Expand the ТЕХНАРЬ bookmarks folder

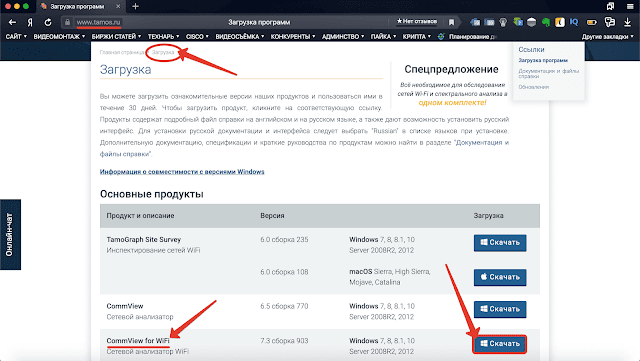coord(163,36)
